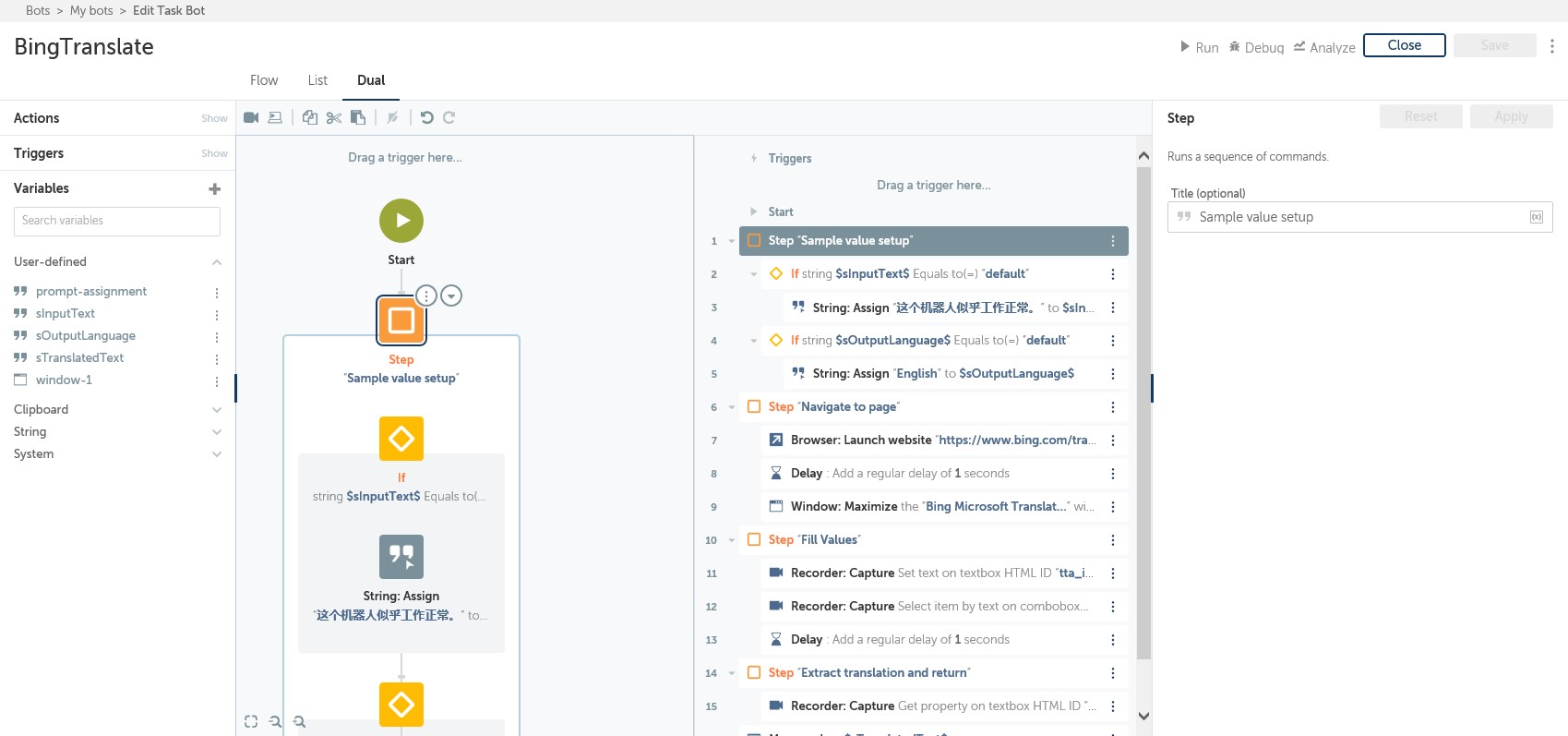
Task: Fit the flow diagram to screen
Action: tap(251, 722)
